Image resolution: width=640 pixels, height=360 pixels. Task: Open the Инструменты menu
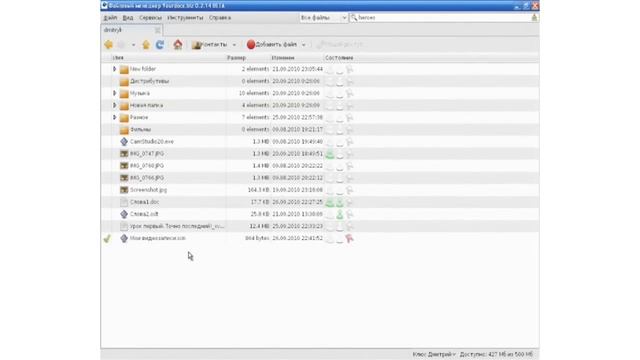tap(185, 18)
